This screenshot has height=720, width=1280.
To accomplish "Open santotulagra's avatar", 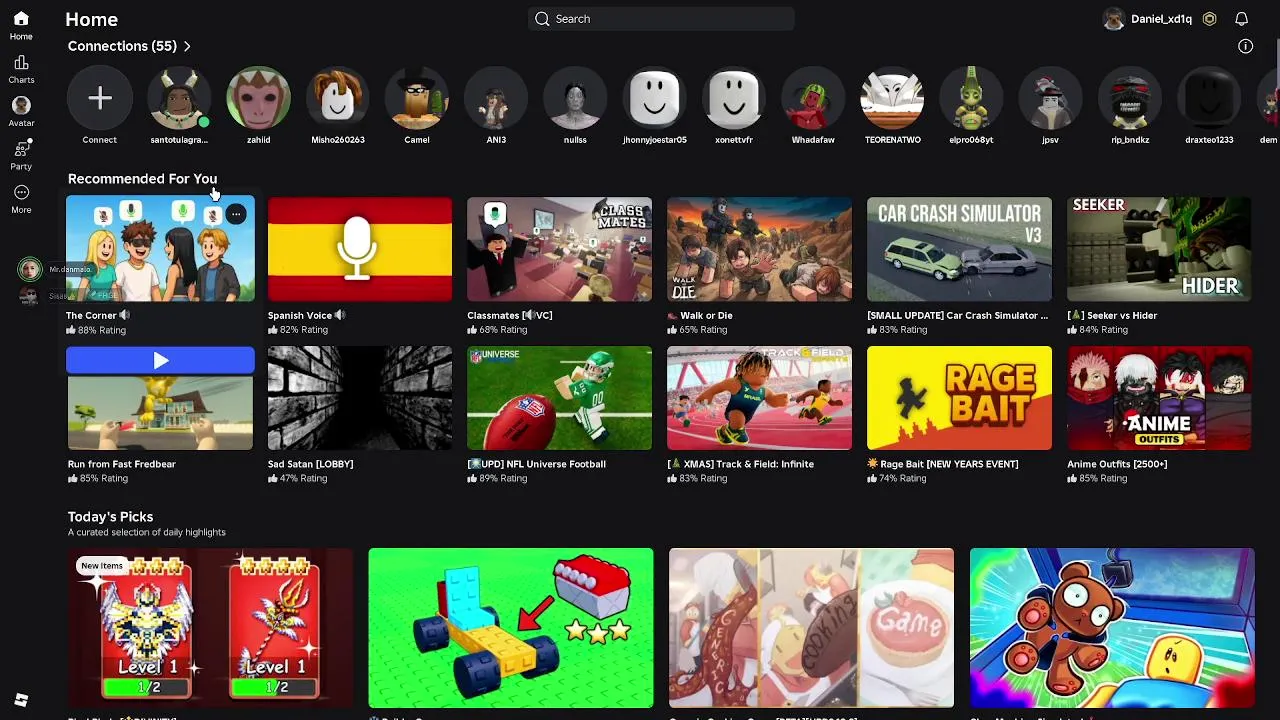I will 179,98.
